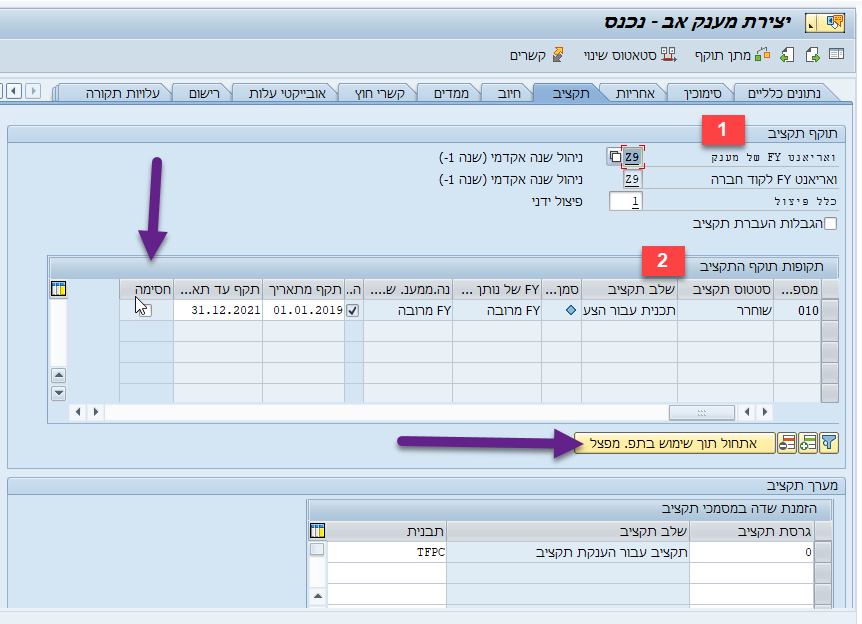The image size is (862, 624).
Task: Click the תכנית עבור הצע cell
Action: tap(629, 310)
